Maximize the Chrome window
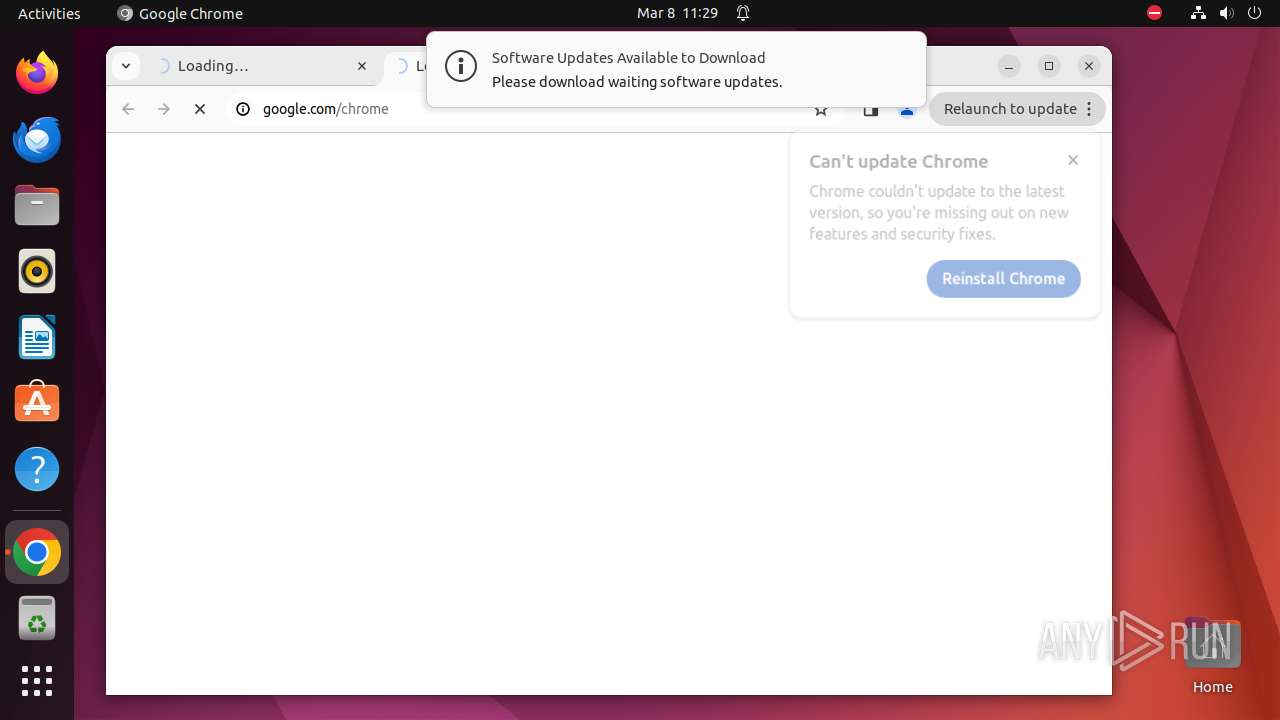Image resolution: width=1280 pixels, height=720 pixels. 1049,66
